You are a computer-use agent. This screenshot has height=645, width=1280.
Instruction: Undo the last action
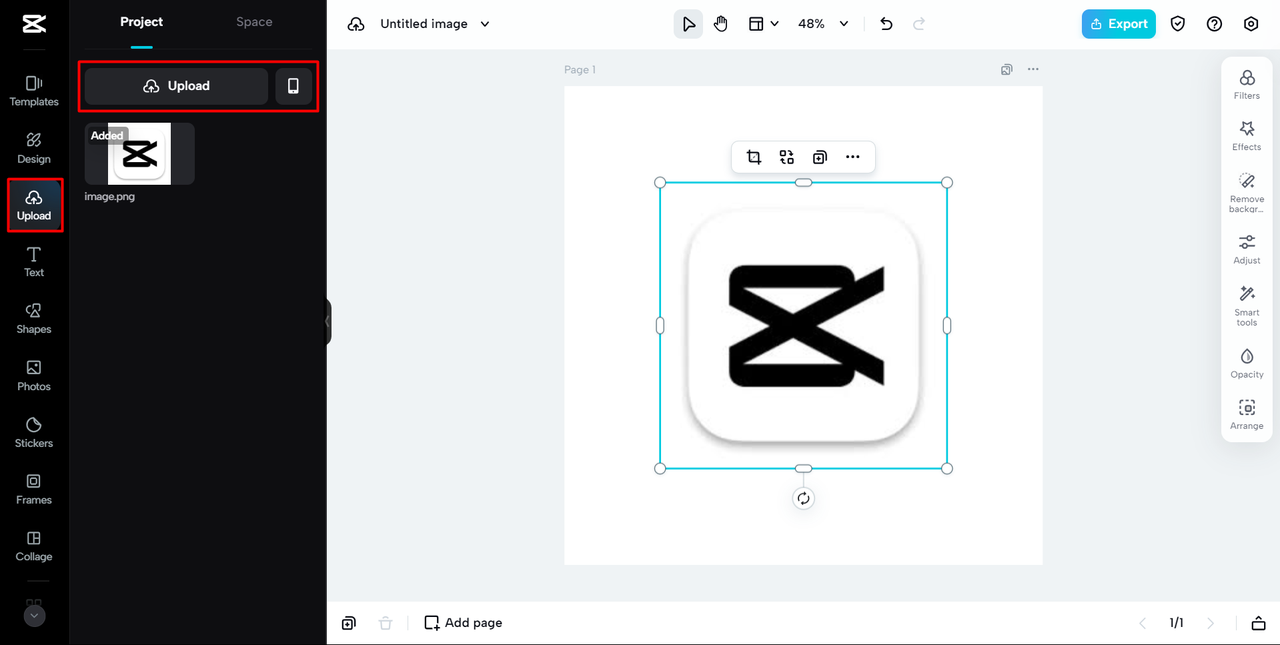[886, 24]
